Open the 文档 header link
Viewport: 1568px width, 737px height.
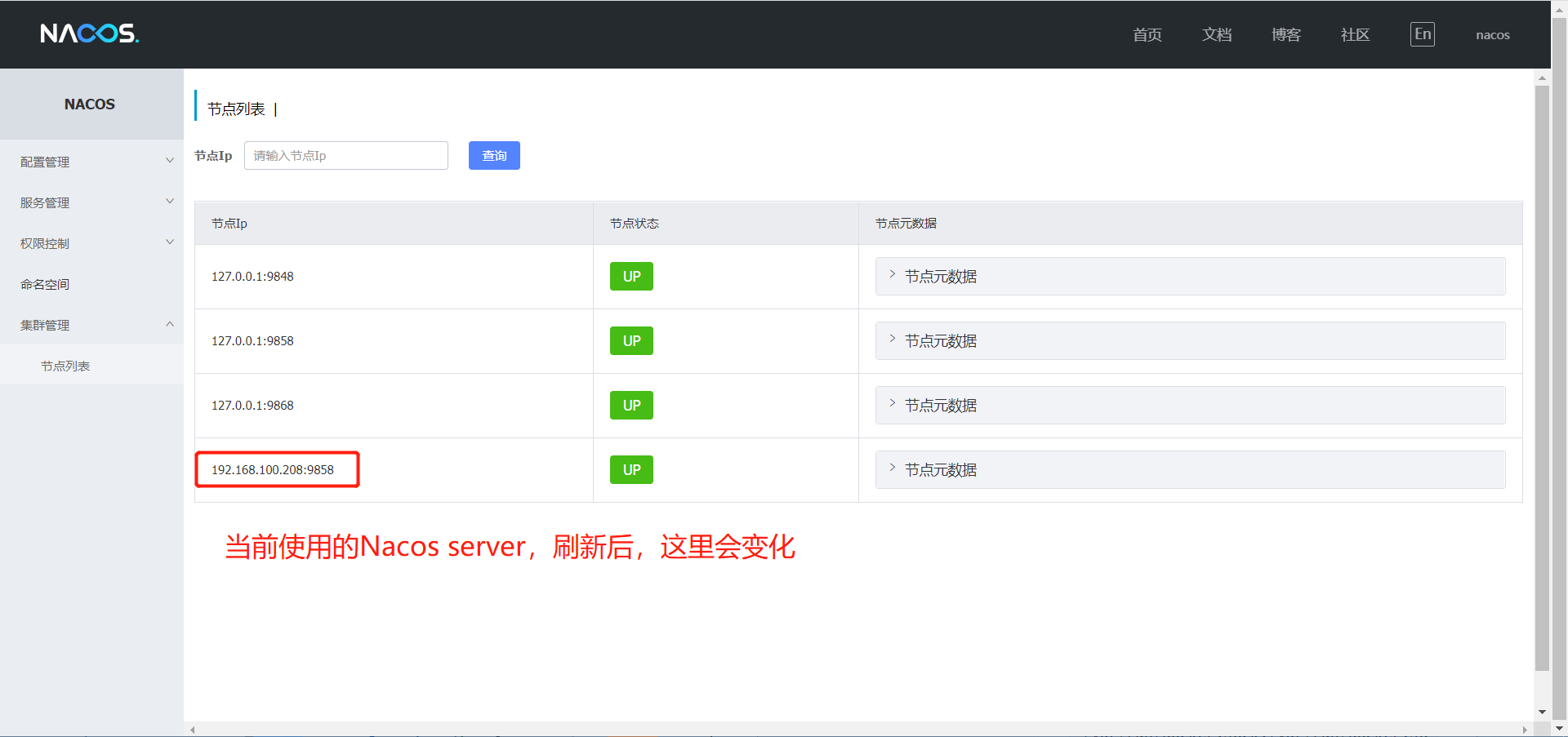point(1217,34)
